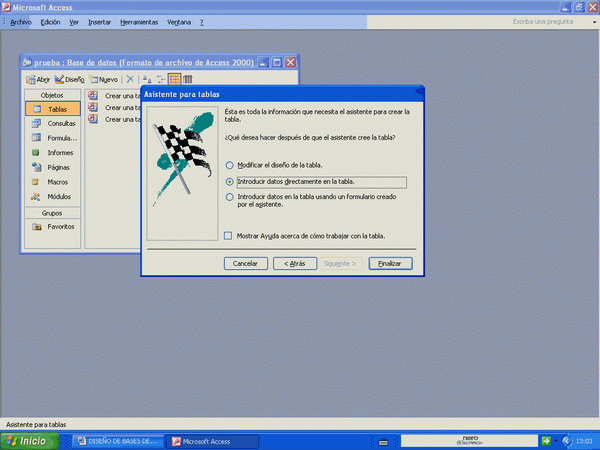The image size is (600, 450).
Task: Open Informes objects
Action: pyautogui.click(x=53, y=153)
